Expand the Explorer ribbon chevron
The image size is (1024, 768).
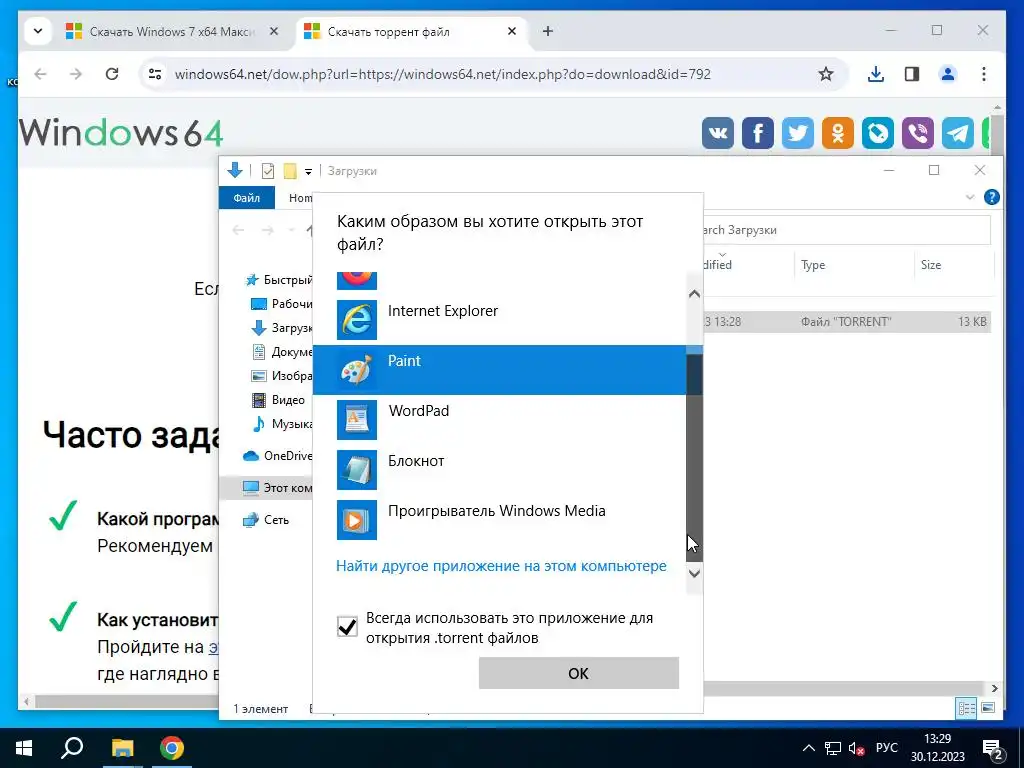[x=970, y=197]
